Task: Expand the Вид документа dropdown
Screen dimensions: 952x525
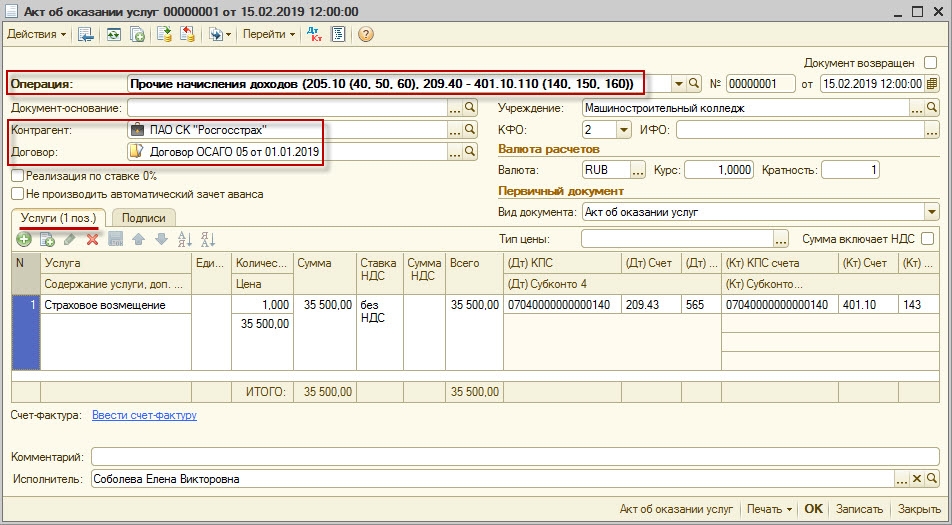Action: pyautogui.click(x=932, y=212)
